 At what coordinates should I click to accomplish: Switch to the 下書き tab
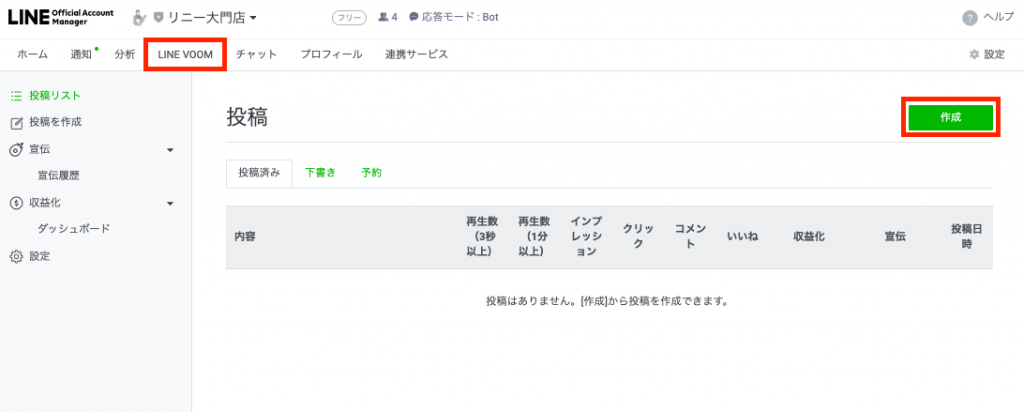coord(321,173)
